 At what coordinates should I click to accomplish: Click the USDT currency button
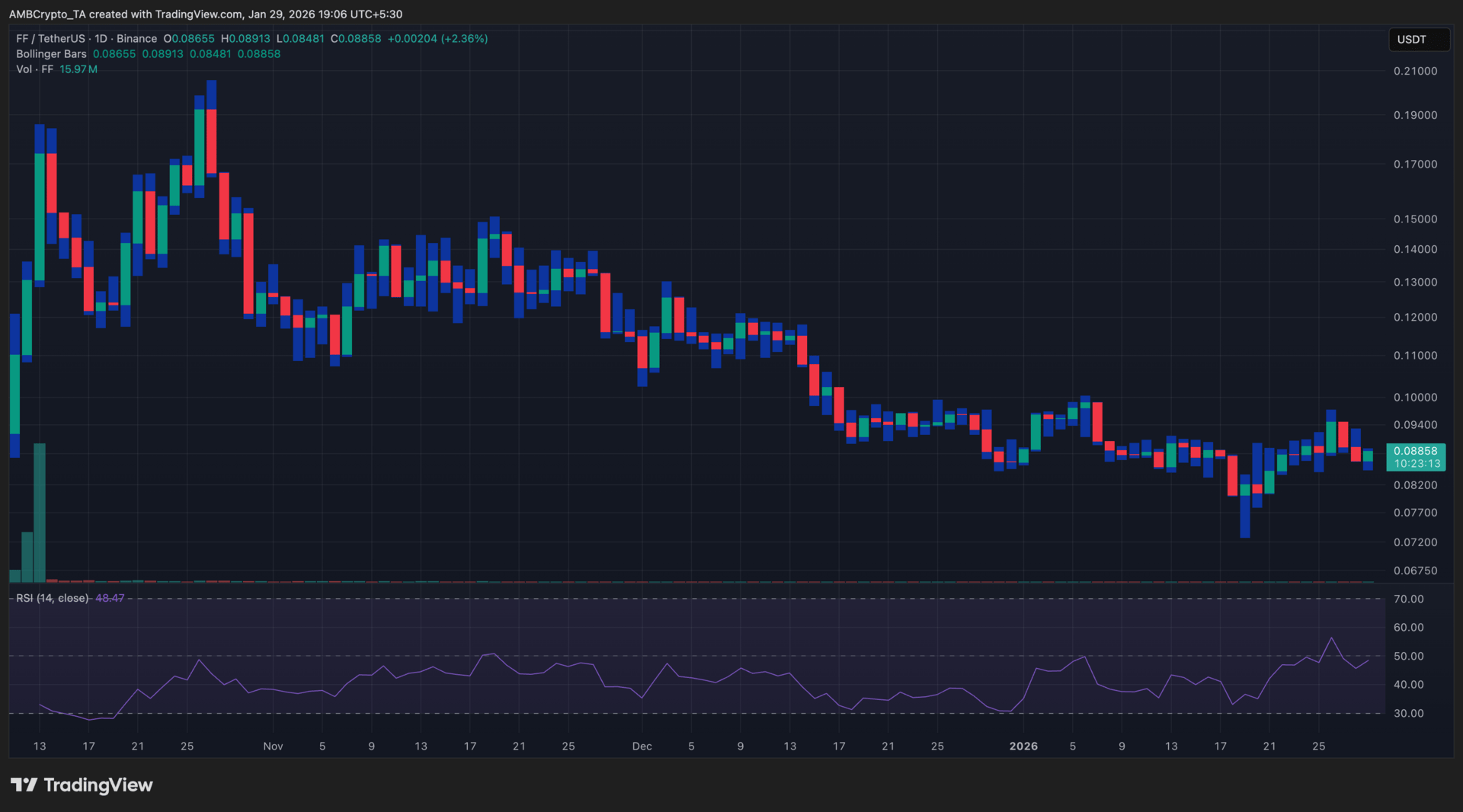click(x=1419, y=40)
